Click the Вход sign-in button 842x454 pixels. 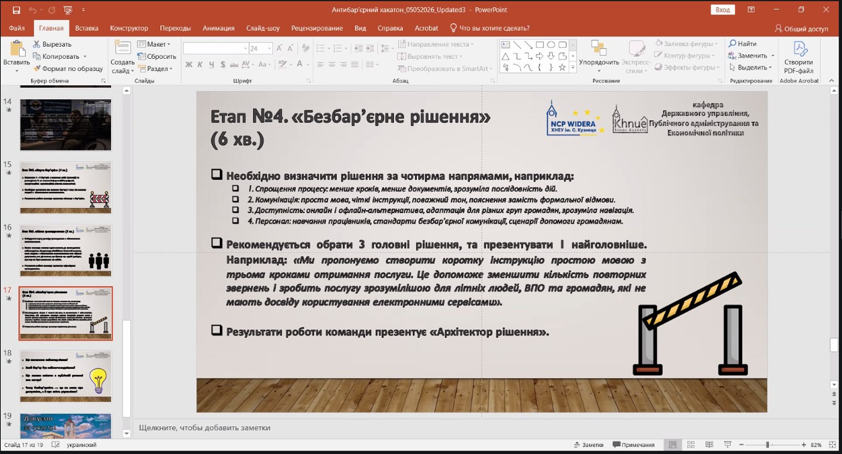pos(722,10)
